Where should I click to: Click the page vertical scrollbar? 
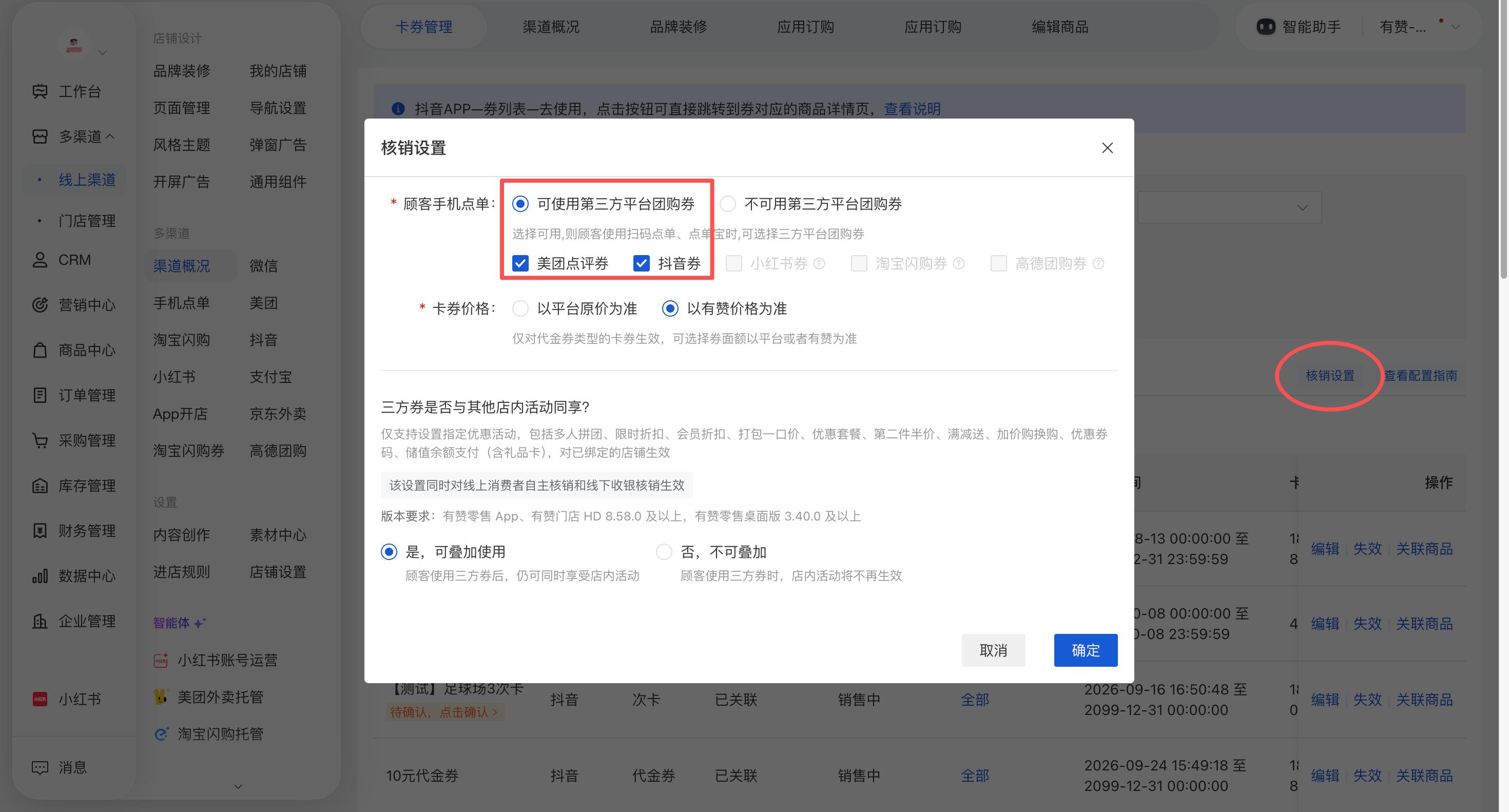tap(1504, 141)
